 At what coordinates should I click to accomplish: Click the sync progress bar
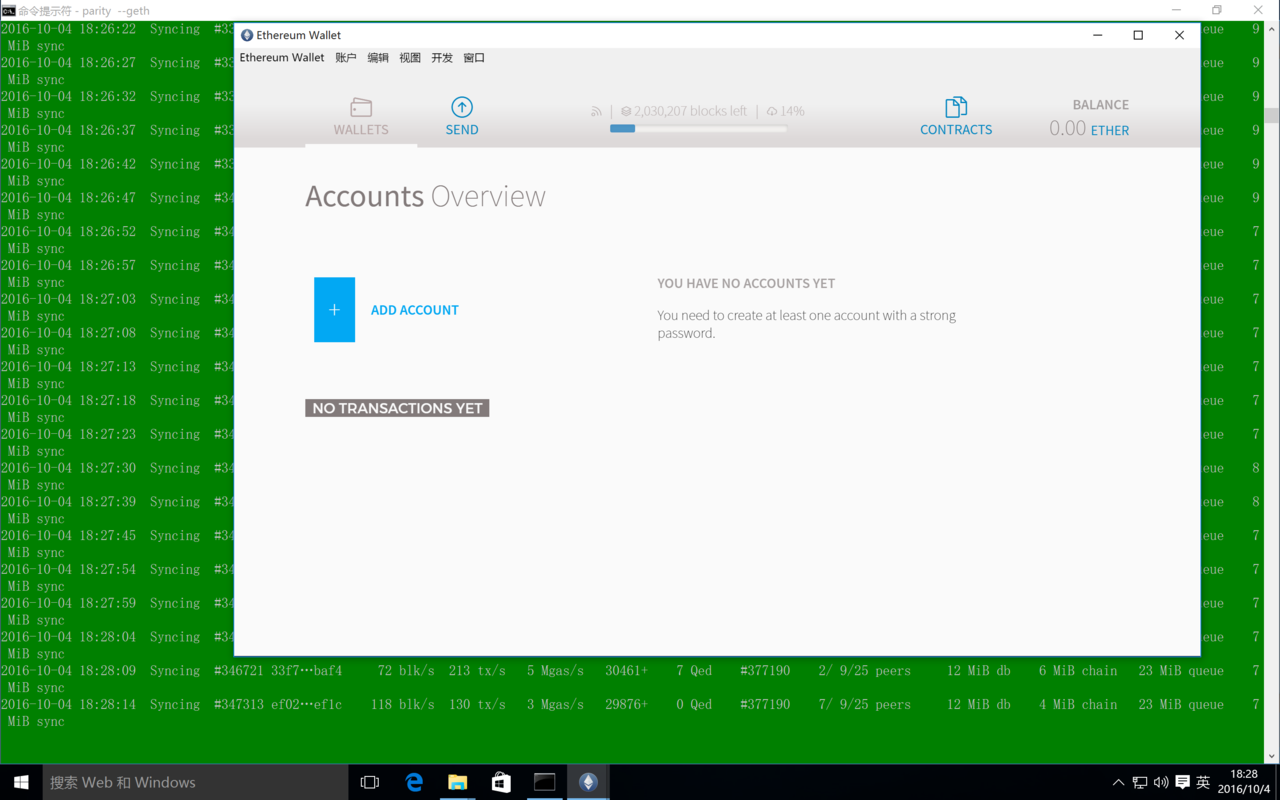pos(698,128)
